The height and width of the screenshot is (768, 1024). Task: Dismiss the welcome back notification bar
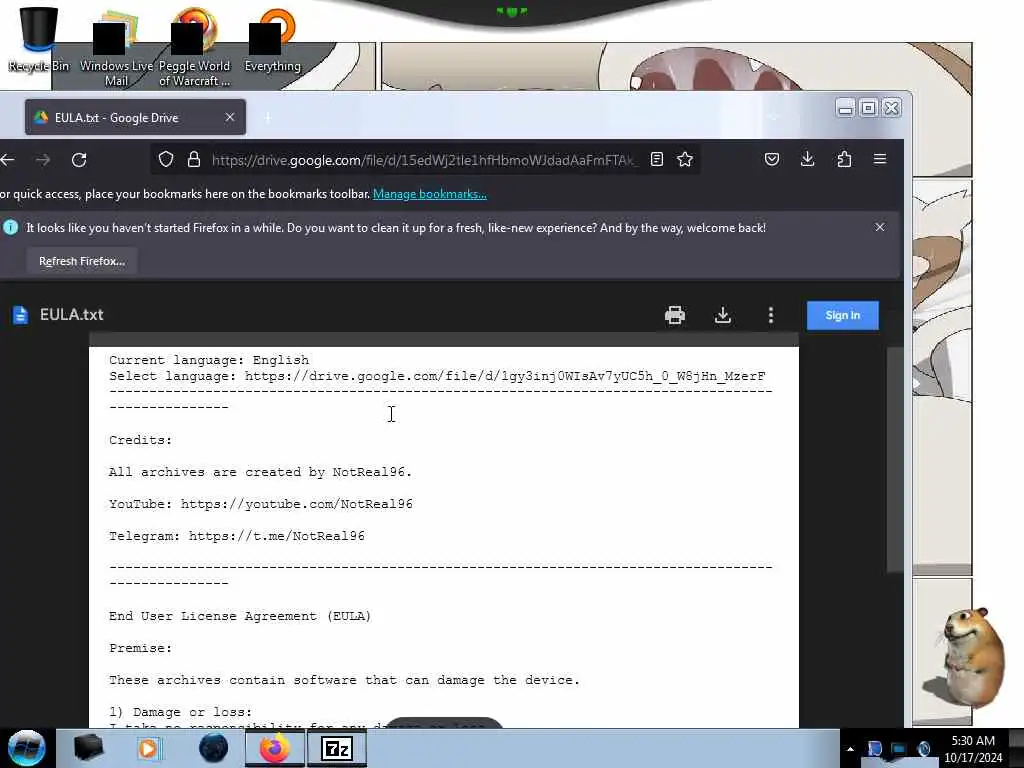[x=880, y=227]
